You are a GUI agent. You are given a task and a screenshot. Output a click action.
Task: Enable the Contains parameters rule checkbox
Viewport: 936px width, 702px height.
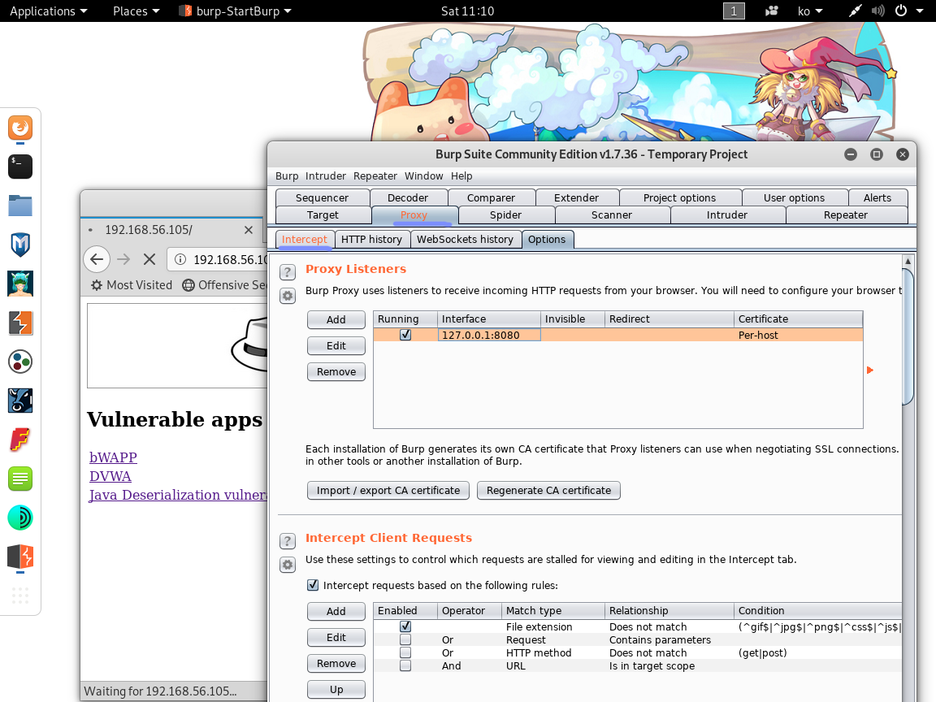(x=405, y=639)
